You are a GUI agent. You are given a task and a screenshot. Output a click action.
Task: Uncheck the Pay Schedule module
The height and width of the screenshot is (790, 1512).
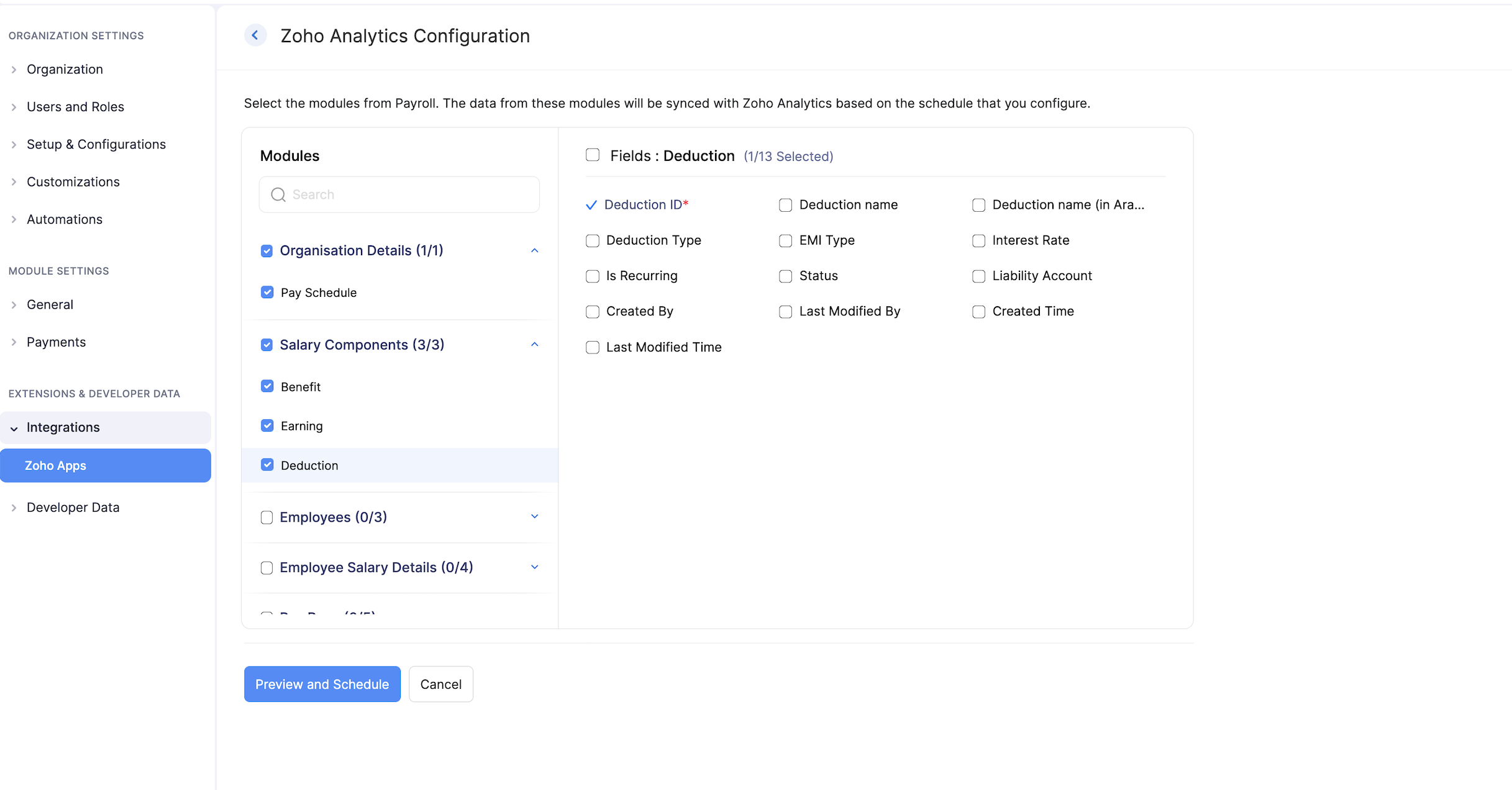(x=266, y=292)
